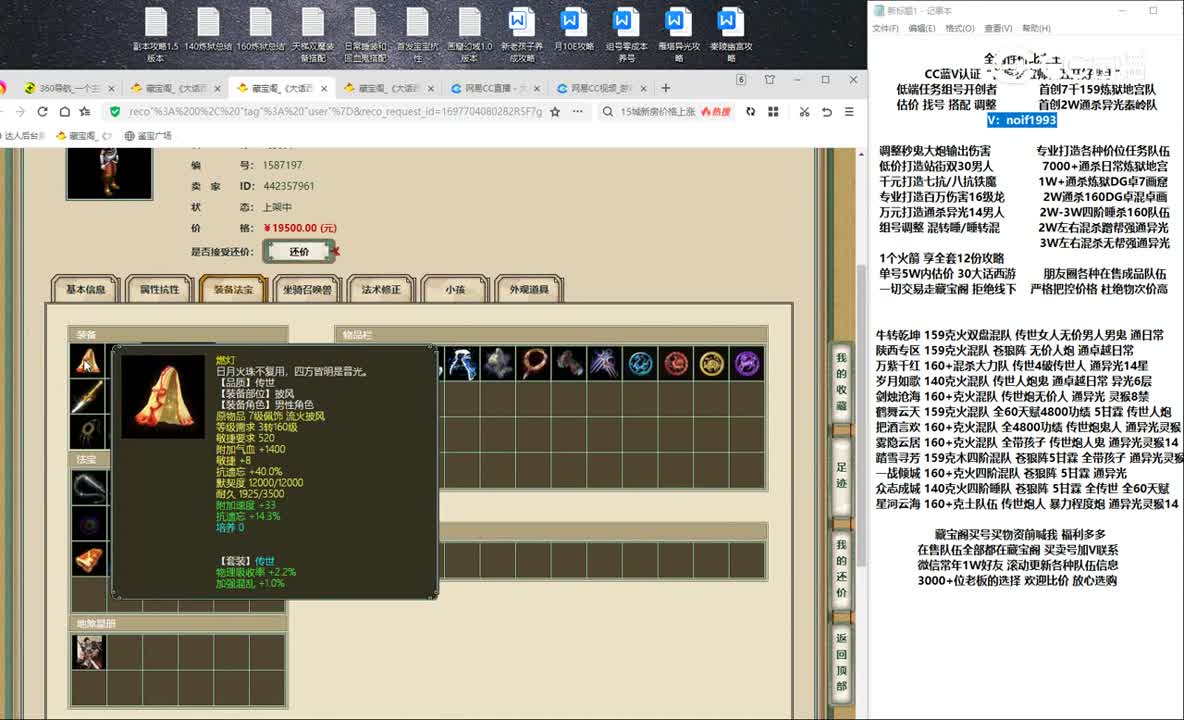The width and height of the screenshot is (1184, 720).
Task: Open the apps grid icon in browser toolbar
Action: coord(773,112)
